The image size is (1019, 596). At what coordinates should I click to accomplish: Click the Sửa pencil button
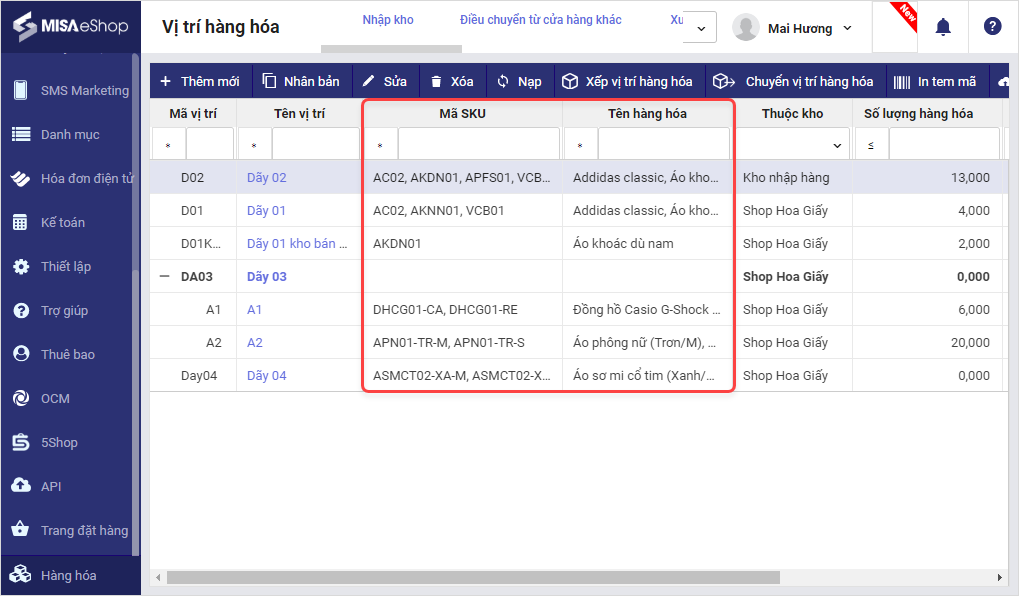[x=384, y=81]
